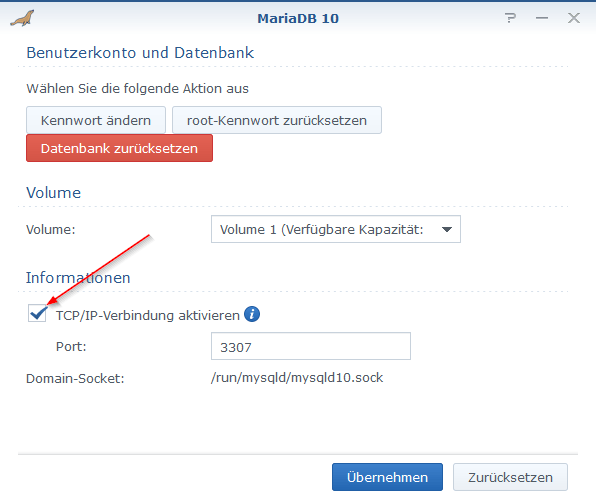Click root-Kennwort zurücksetzen button
This screenshot has height=497, width=596.
pyautogui.click(x=277, y=120)
